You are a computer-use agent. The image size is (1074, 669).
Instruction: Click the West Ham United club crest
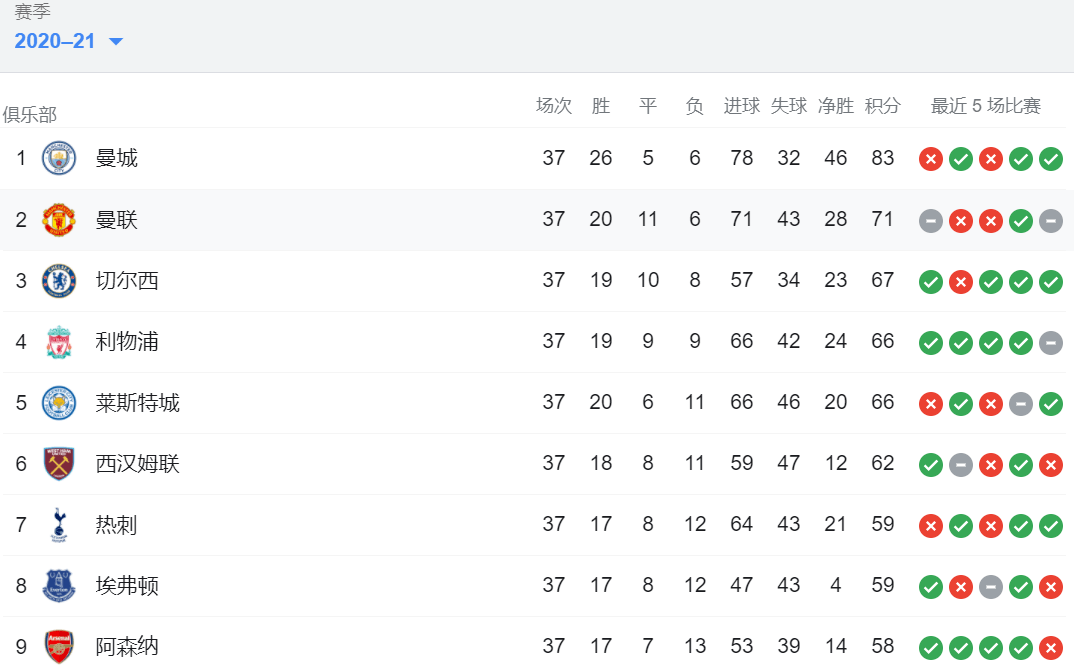[x=59, y=464]
